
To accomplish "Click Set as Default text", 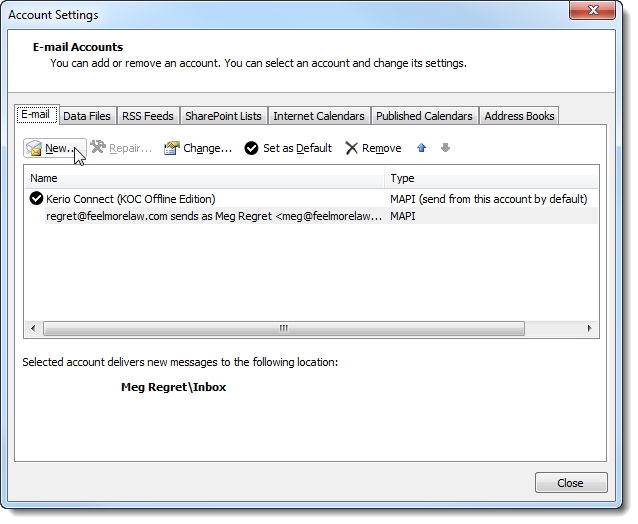I will [x=297, y=148].
